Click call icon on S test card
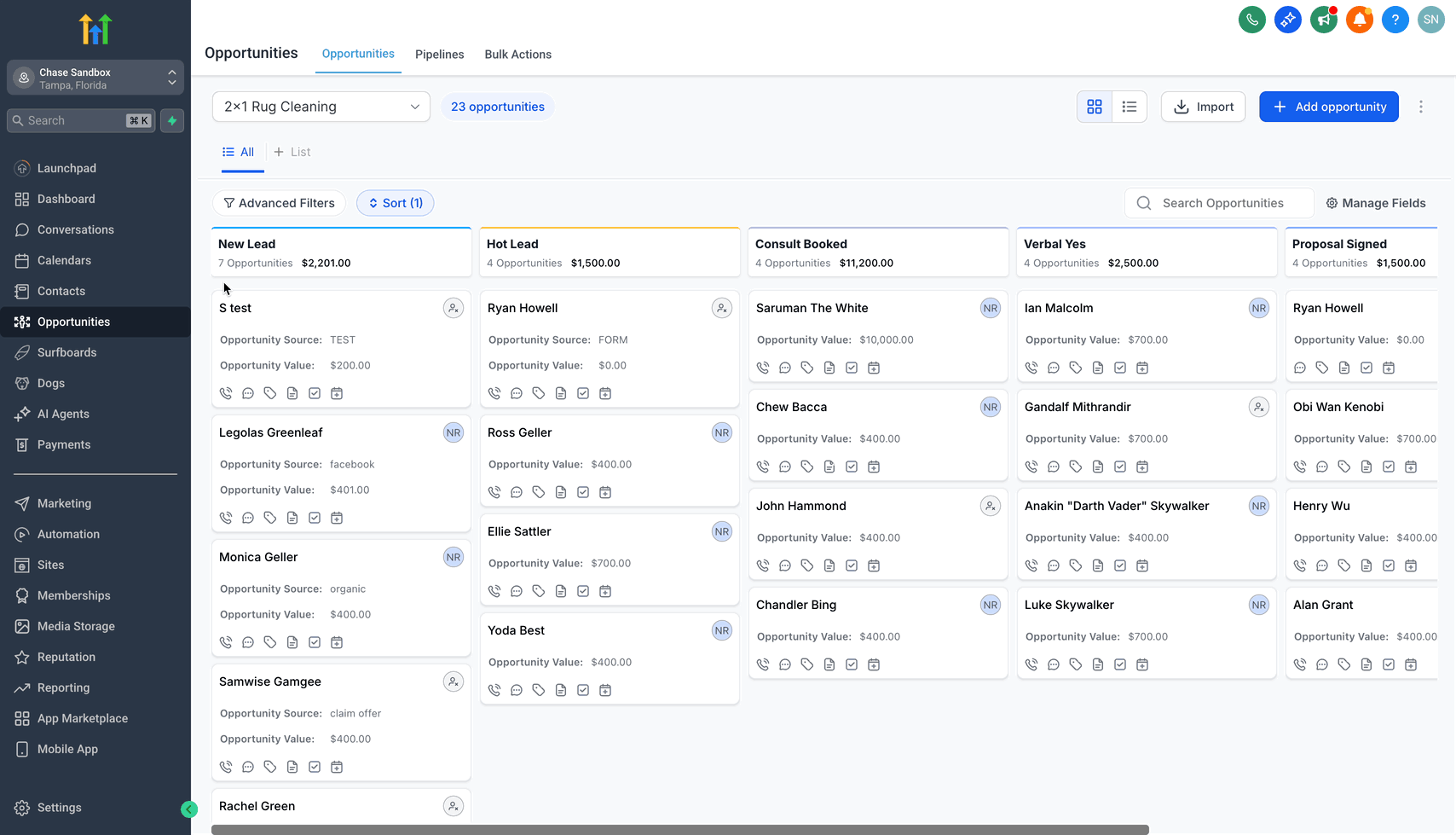 [x=226, y=393]
